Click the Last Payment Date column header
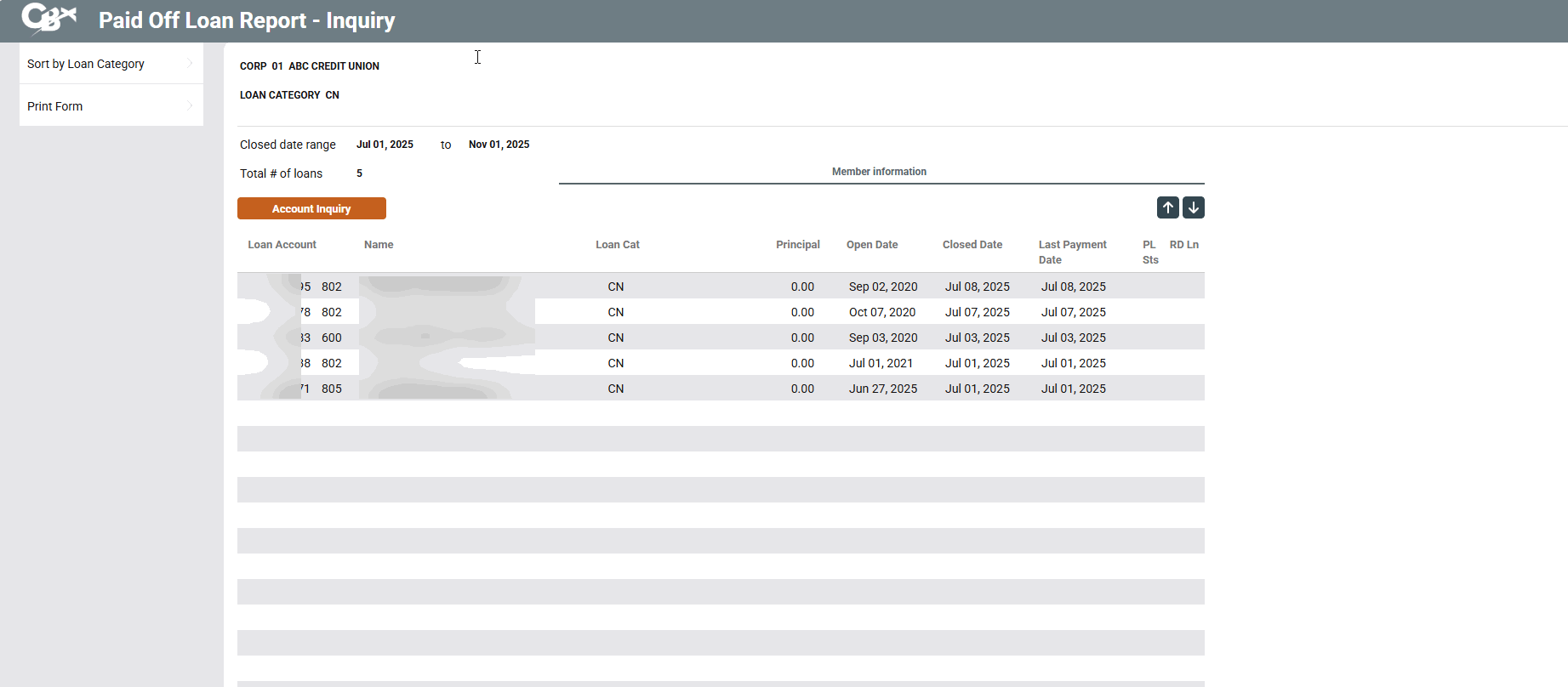The width and height of the screenshot is (1568, 687). (x=1072, y=252)
